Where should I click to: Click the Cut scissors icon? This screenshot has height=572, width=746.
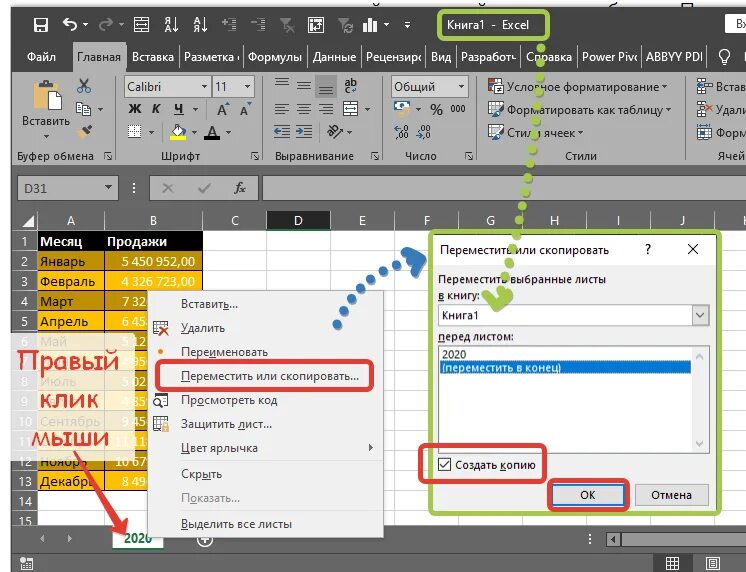84,86
